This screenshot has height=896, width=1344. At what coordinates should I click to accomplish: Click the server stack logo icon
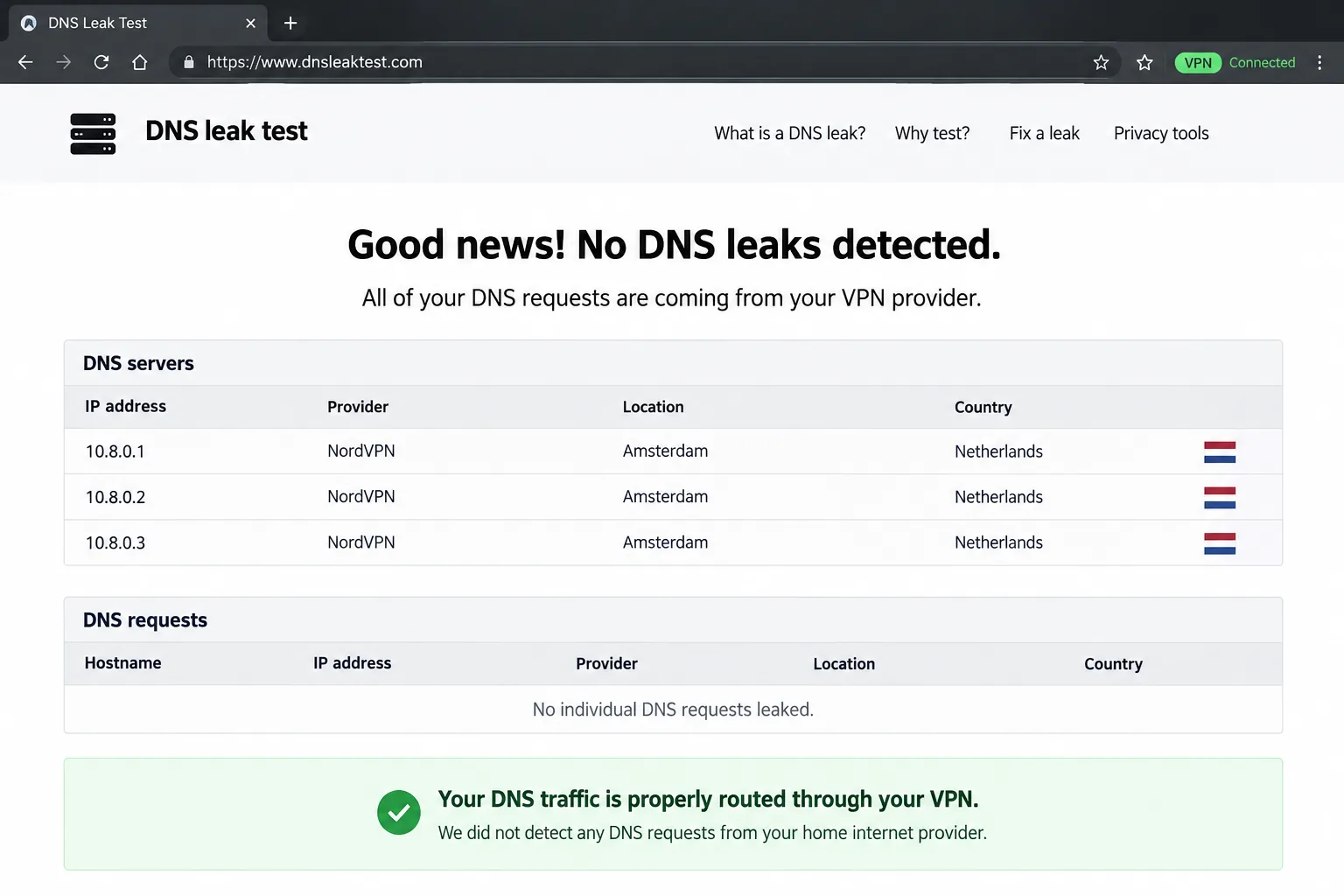click(x=93, y=134)
